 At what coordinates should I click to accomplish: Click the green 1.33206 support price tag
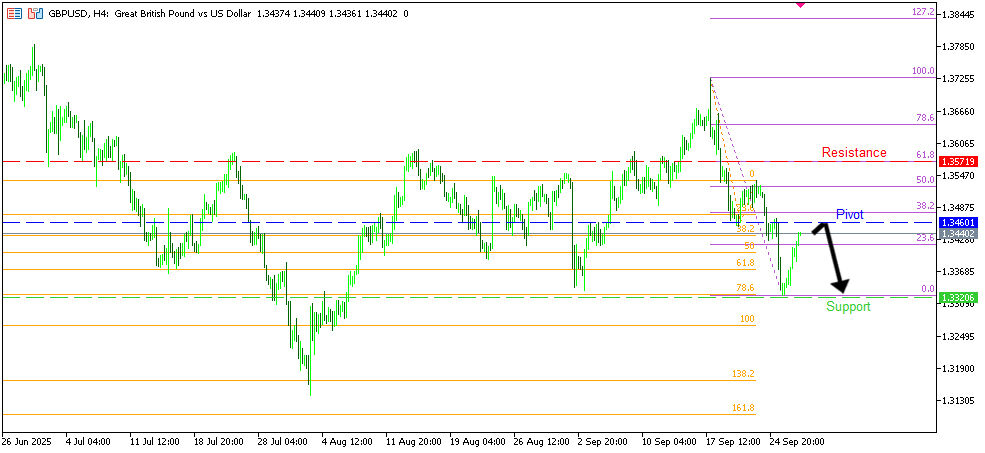click(x=959, y=298)
